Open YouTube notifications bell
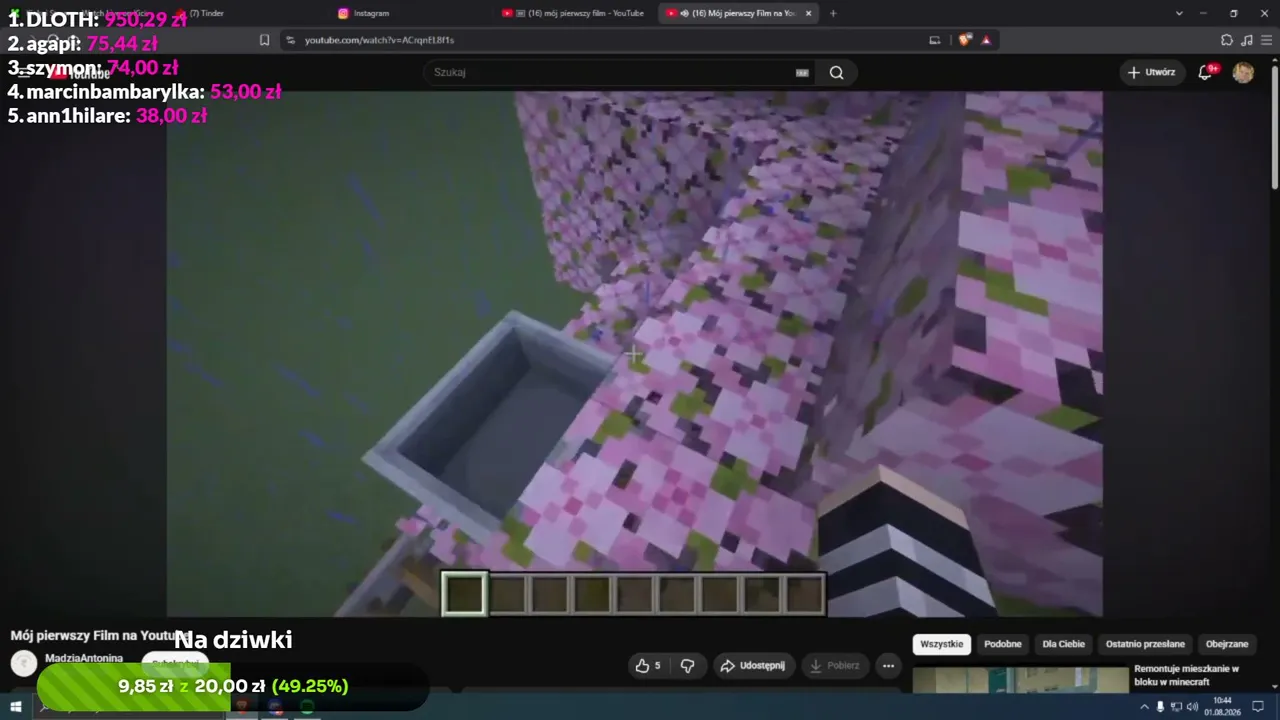 (1206, 72)
